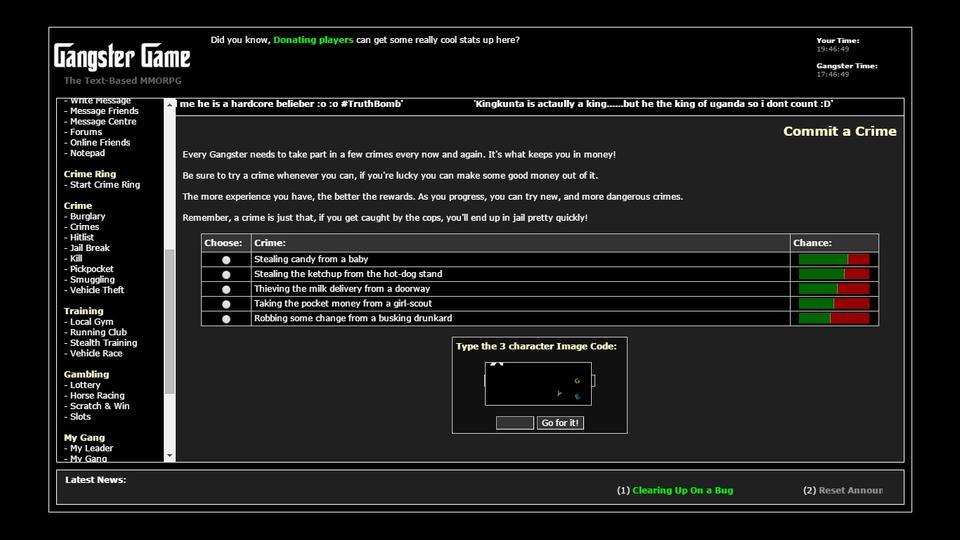This screenshot has width=960, height=540.
Task: Click the captcha code image
Action: coord(538,384)
